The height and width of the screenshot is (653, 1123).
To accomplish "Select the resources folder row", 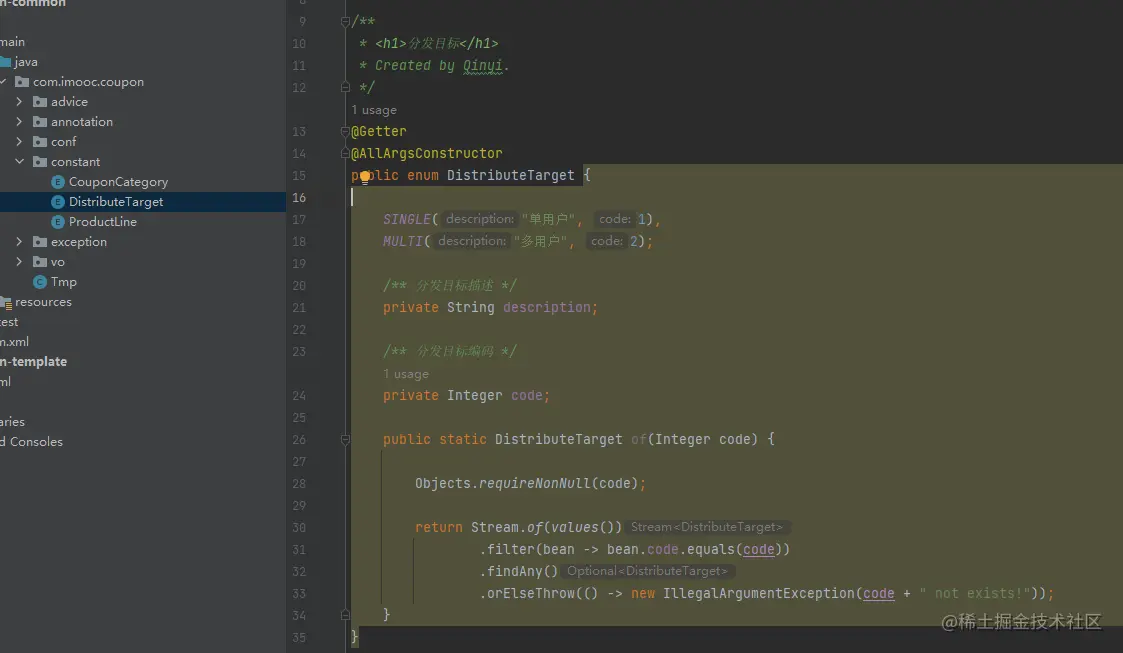I will [143, 302].
